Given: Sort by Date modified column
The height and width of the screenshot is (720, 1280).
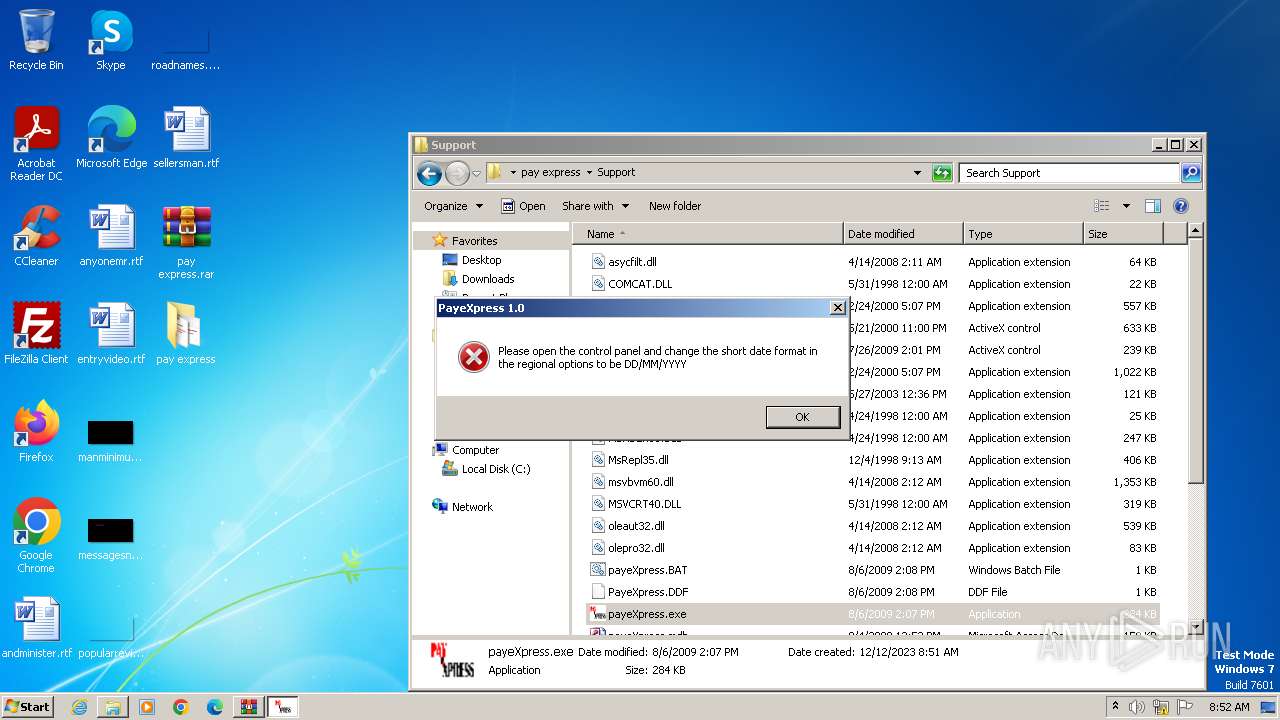Looking at the screenshot, I should coord(903,234).
